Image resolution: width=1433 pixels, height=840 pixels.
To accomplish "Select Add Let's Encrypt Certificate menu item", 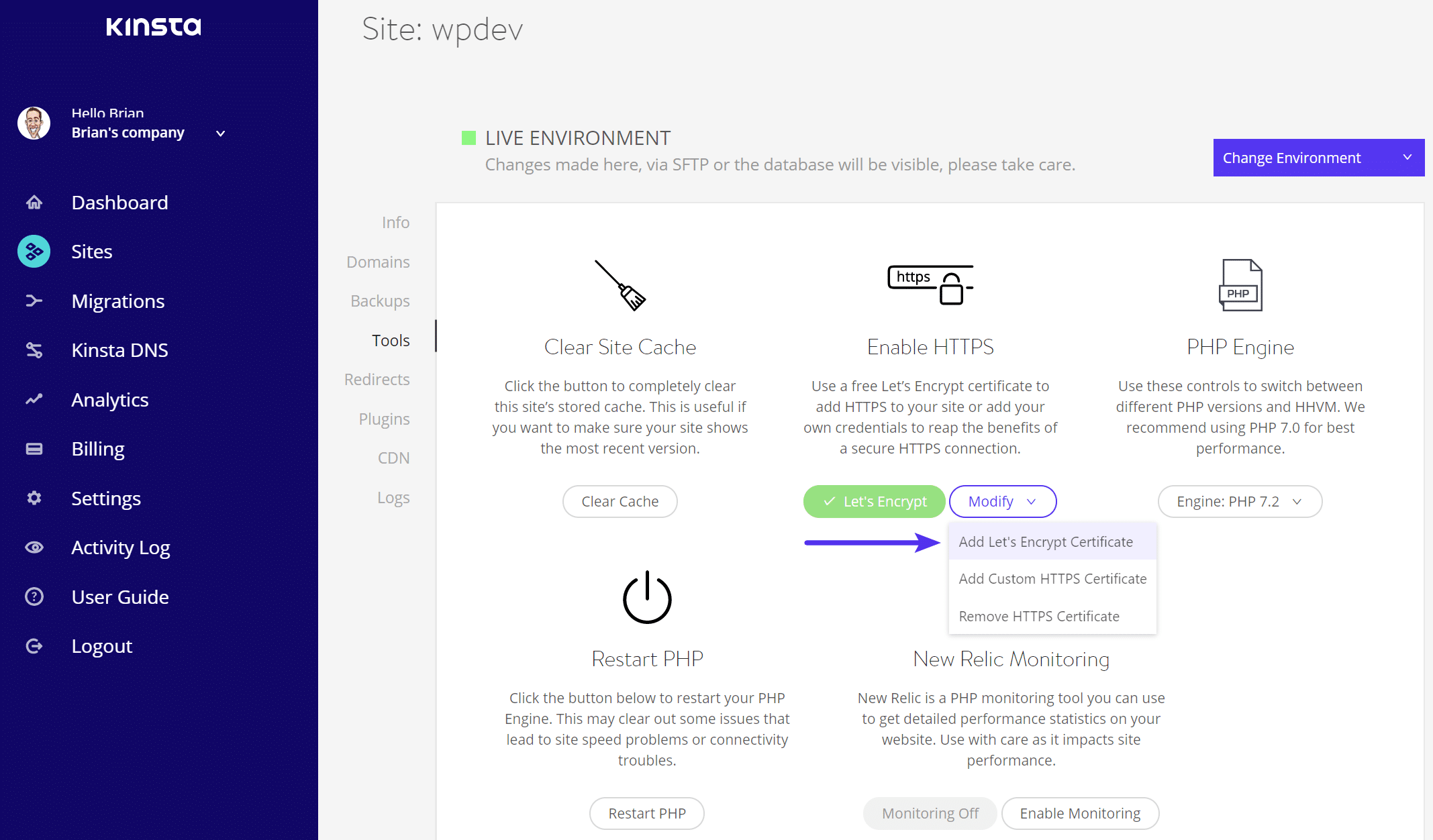I will (x=1046, y=541).
